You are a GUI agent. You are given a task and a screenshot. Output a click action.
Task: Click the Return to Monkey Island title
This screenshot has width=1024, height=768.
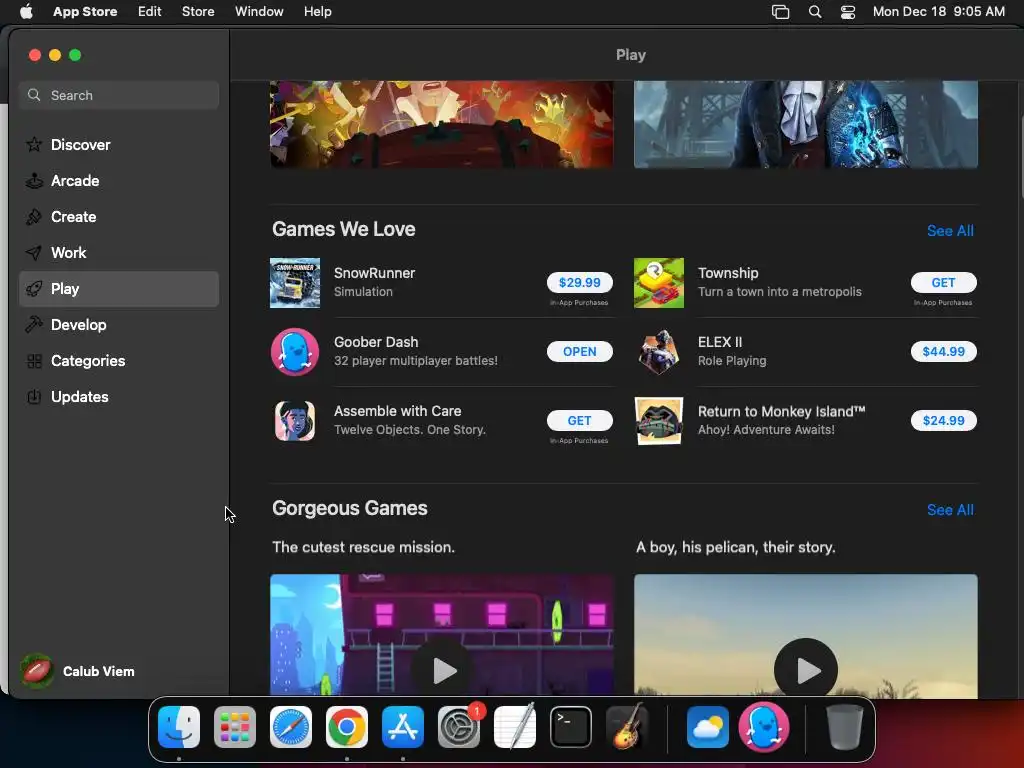781,411
